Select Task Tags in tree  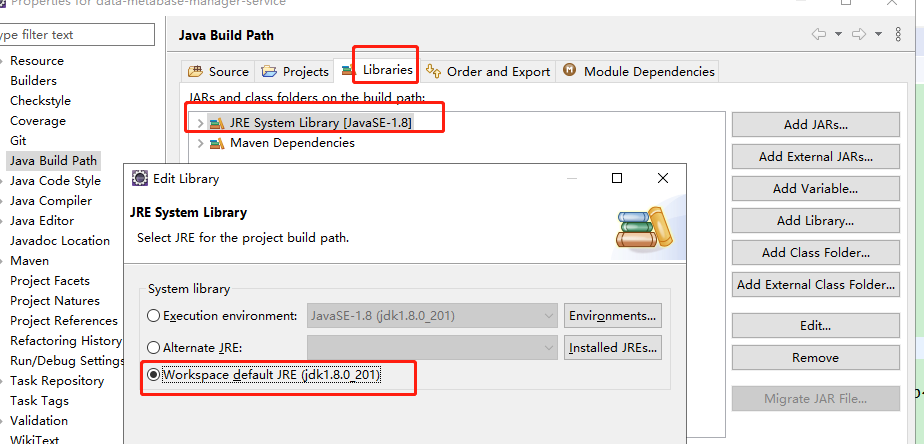pos(39,401)
